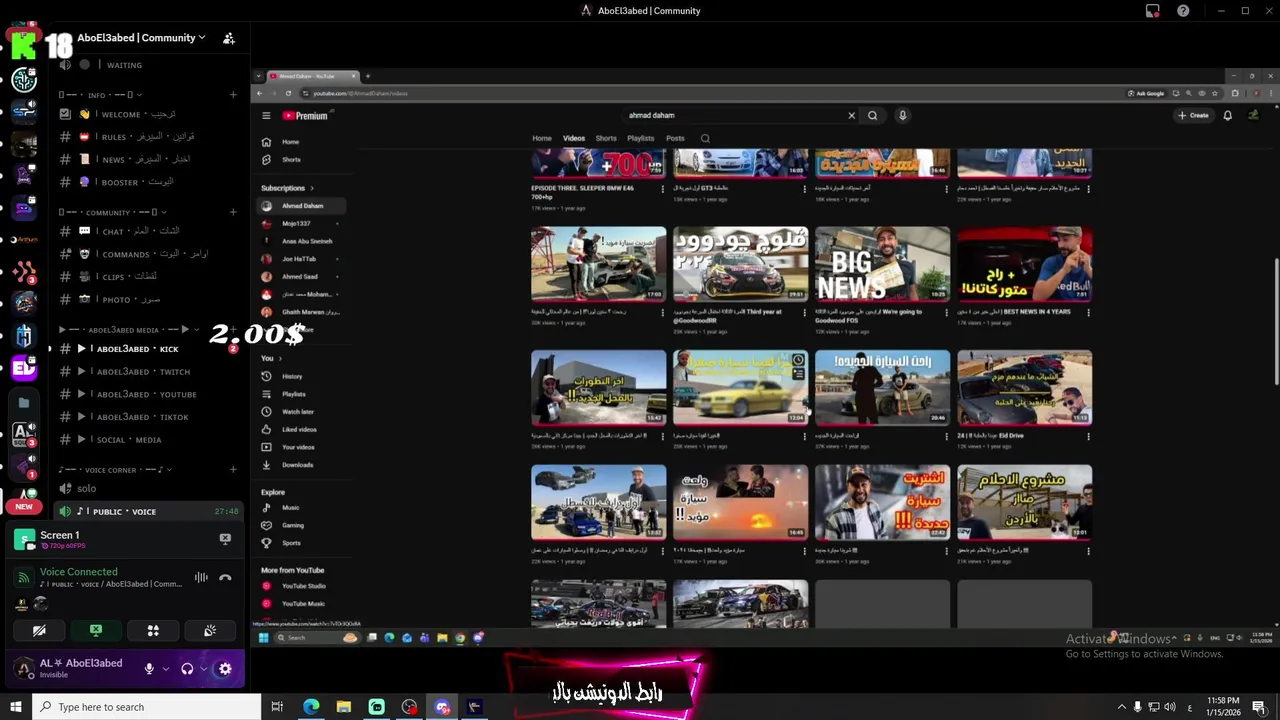This screenshot has width=1280, height=720.
Task: Create channel plus in INFO category
Action: coord(233,95)
